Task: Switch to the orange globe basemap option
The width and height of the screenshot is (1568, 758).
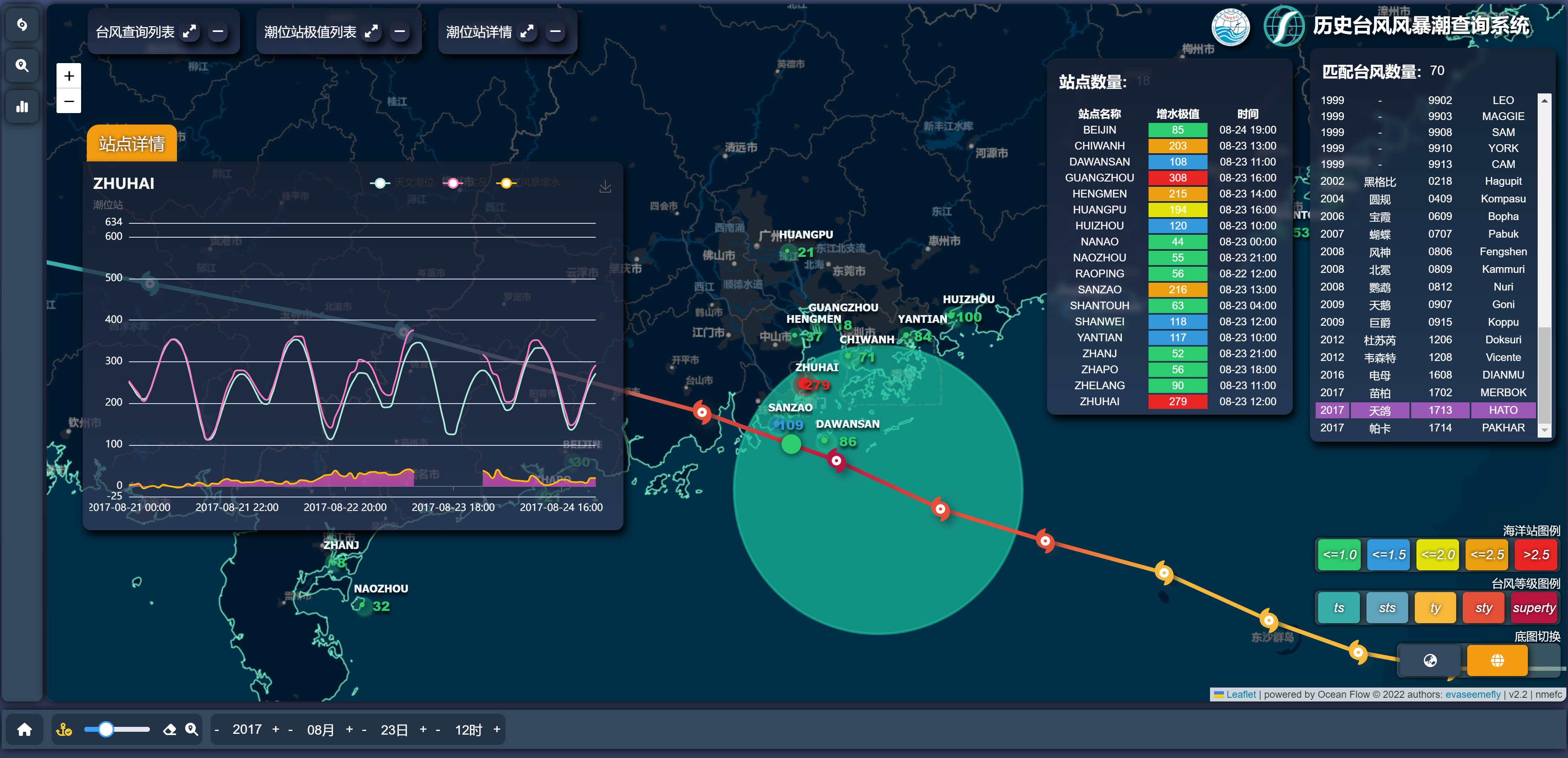Action: click(1497, 660)
